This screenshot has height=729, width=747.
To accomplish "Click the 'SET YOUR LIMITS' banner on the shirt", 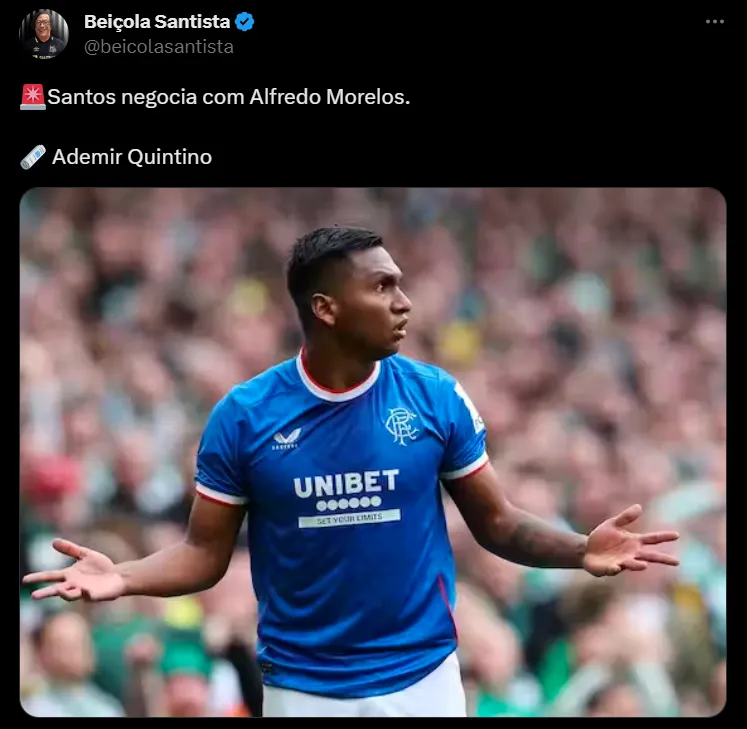I will [349, 518].
